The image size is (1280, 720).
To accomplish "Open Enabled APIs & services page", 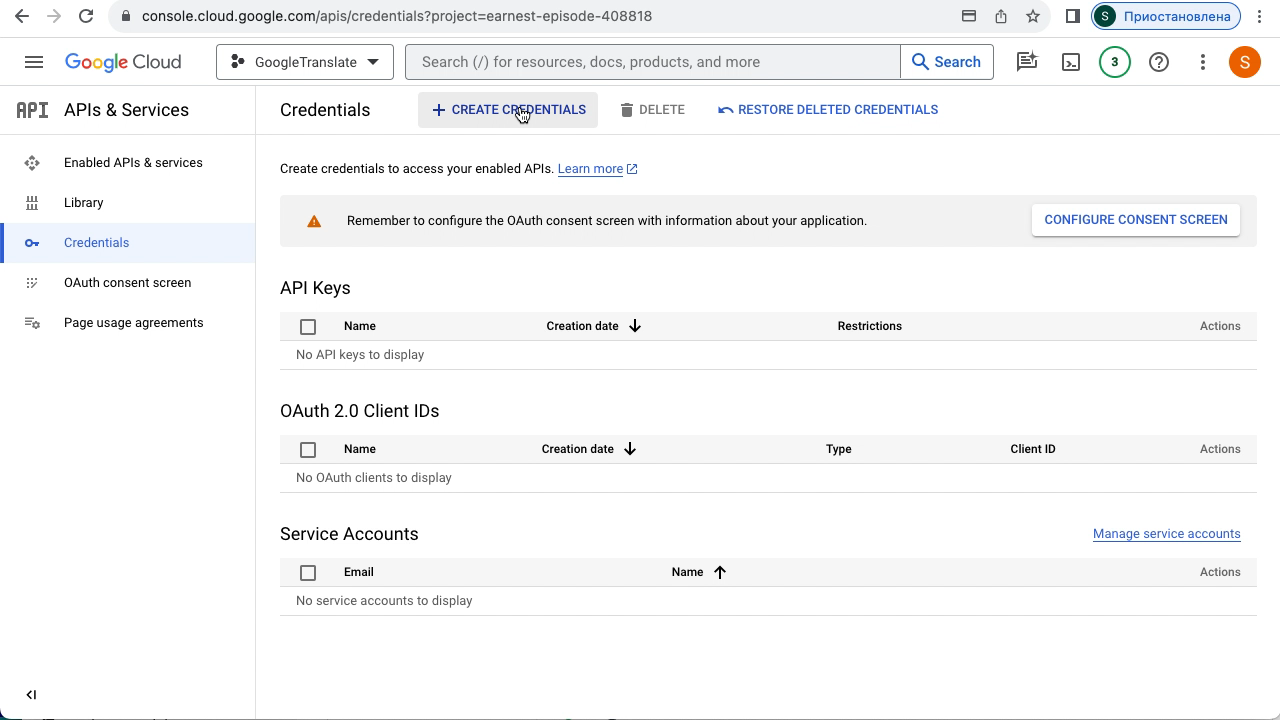I will click(133, 163).
